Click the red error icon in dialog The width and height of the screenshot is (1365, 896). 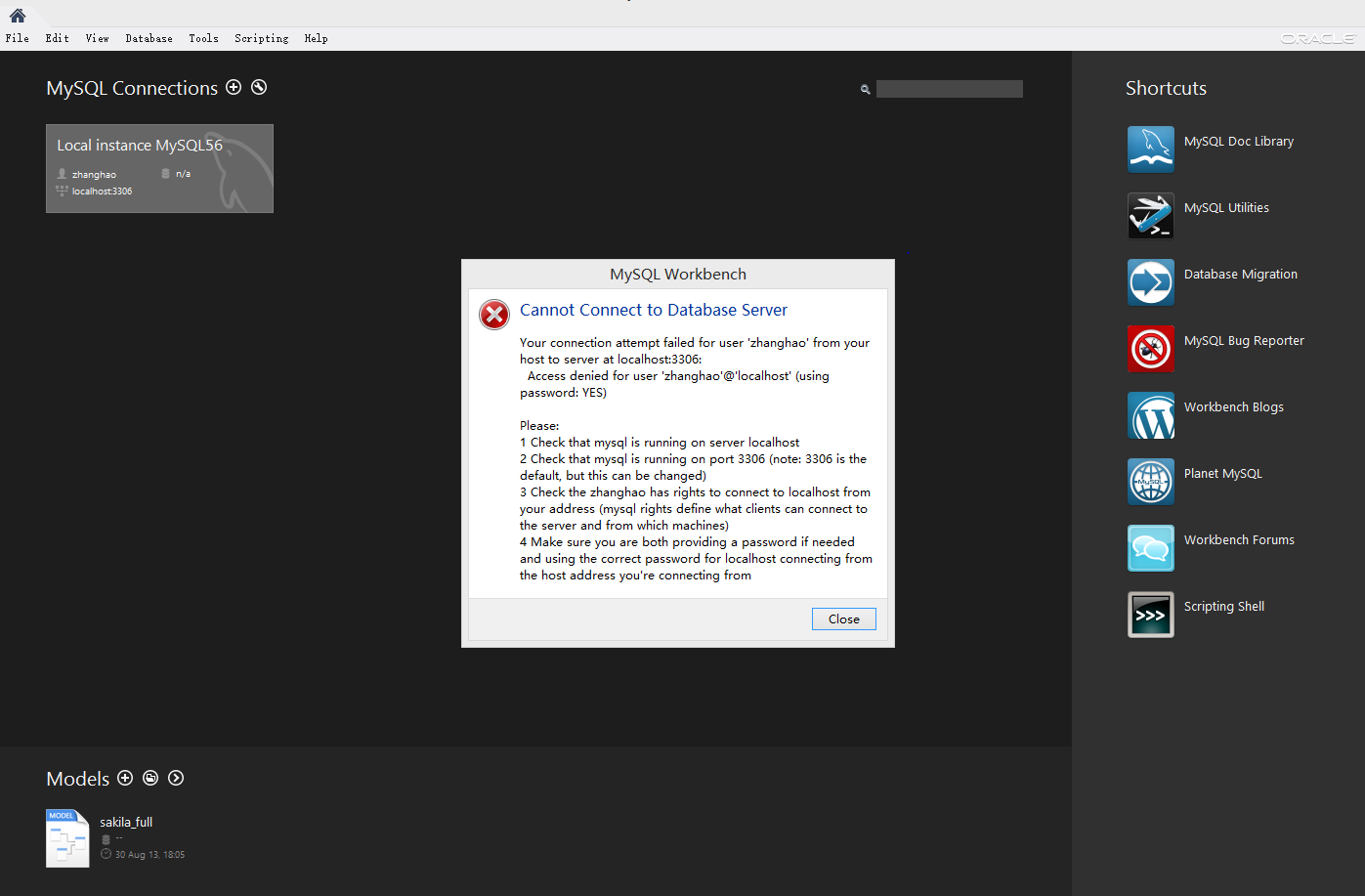click(494, 315)
